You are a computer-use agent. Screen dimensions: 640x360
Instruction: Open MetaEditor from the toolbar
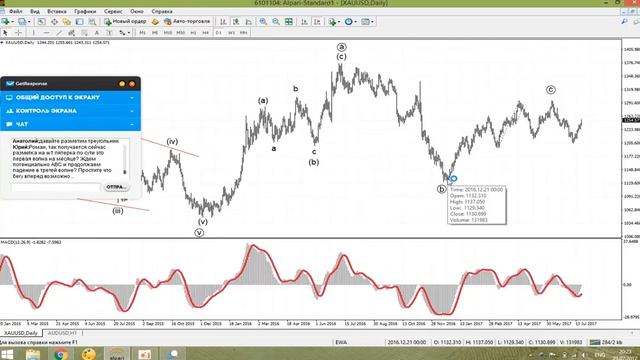click(155, 22)
